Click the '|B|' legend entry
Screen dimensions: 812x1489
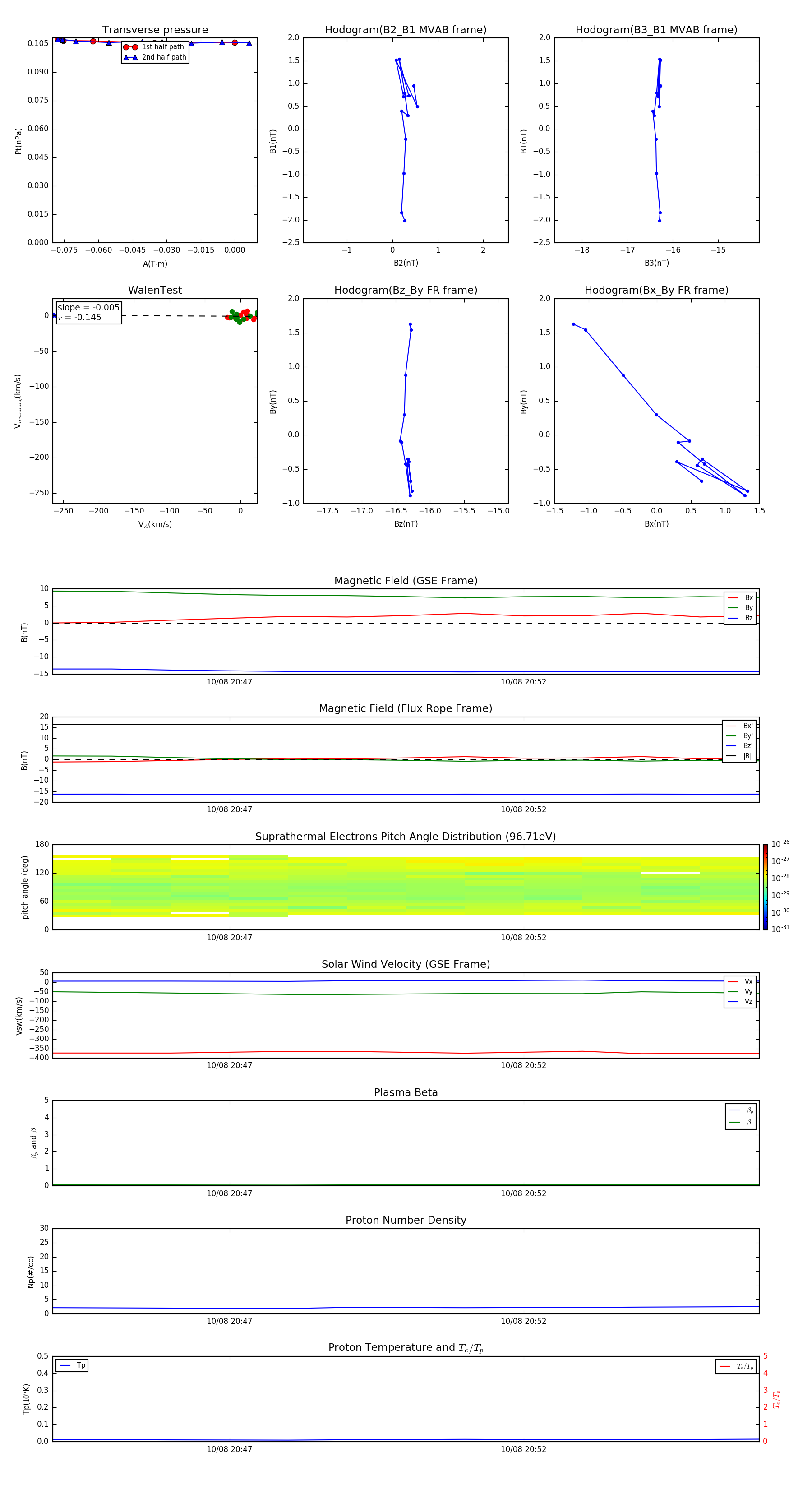pos(740,756)
